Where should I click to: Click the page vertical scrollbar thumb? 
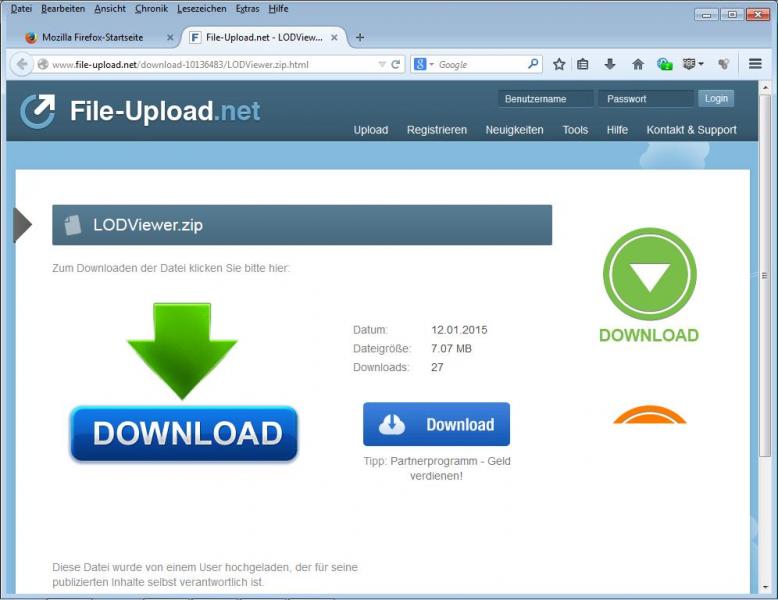[765, 275]
